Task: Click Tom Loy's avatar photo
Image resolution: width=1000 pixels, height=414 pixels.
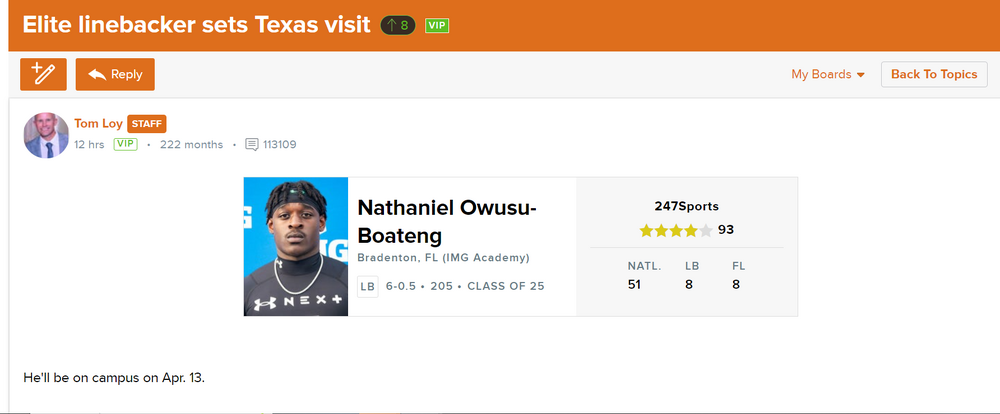Action: (x=46, y=134)
